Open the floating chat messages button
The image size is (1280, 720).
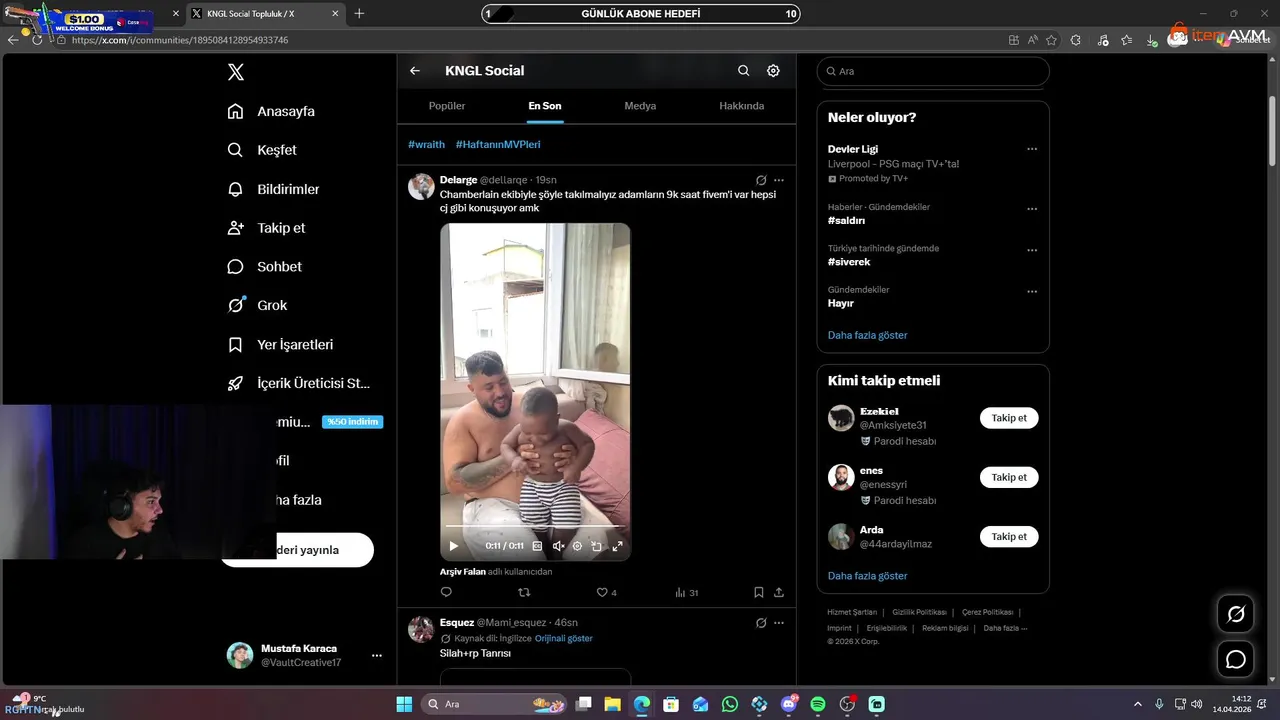[x=1236, y=659]
